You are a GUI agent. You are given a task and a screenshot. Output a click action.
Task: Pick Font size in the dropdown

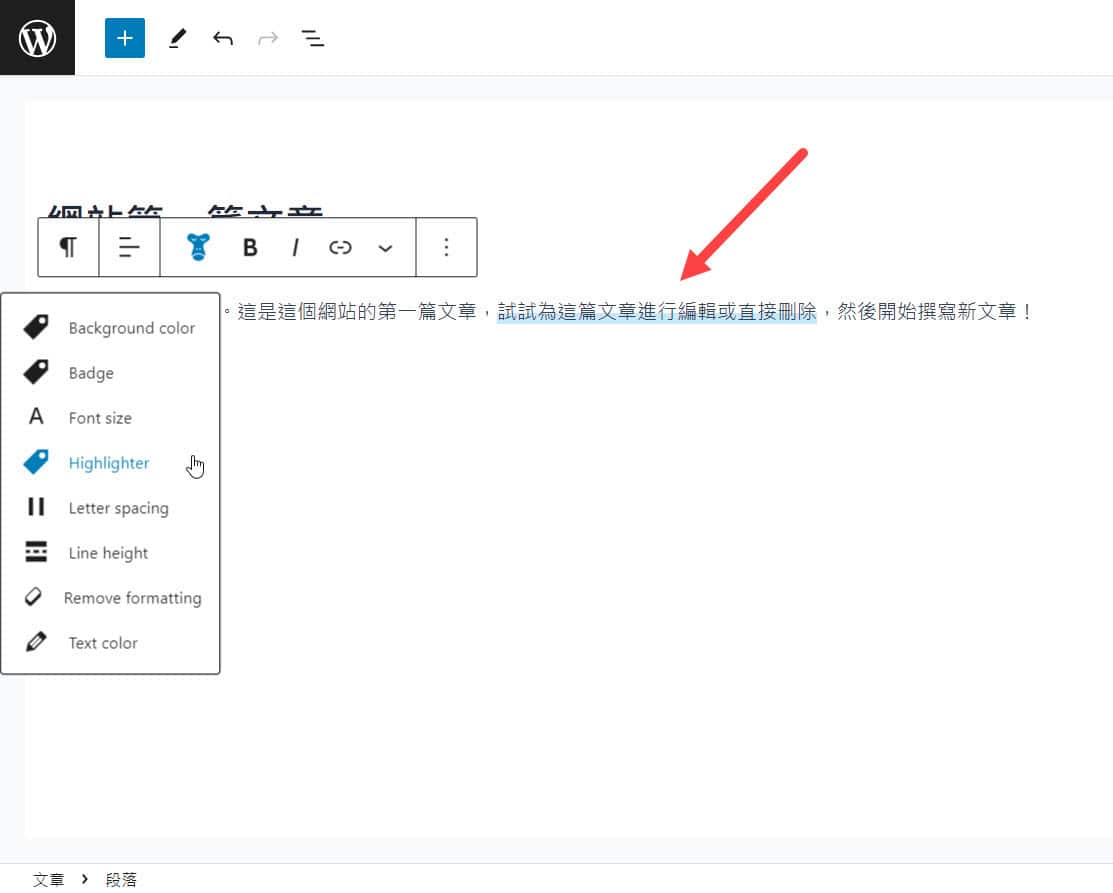110,418
